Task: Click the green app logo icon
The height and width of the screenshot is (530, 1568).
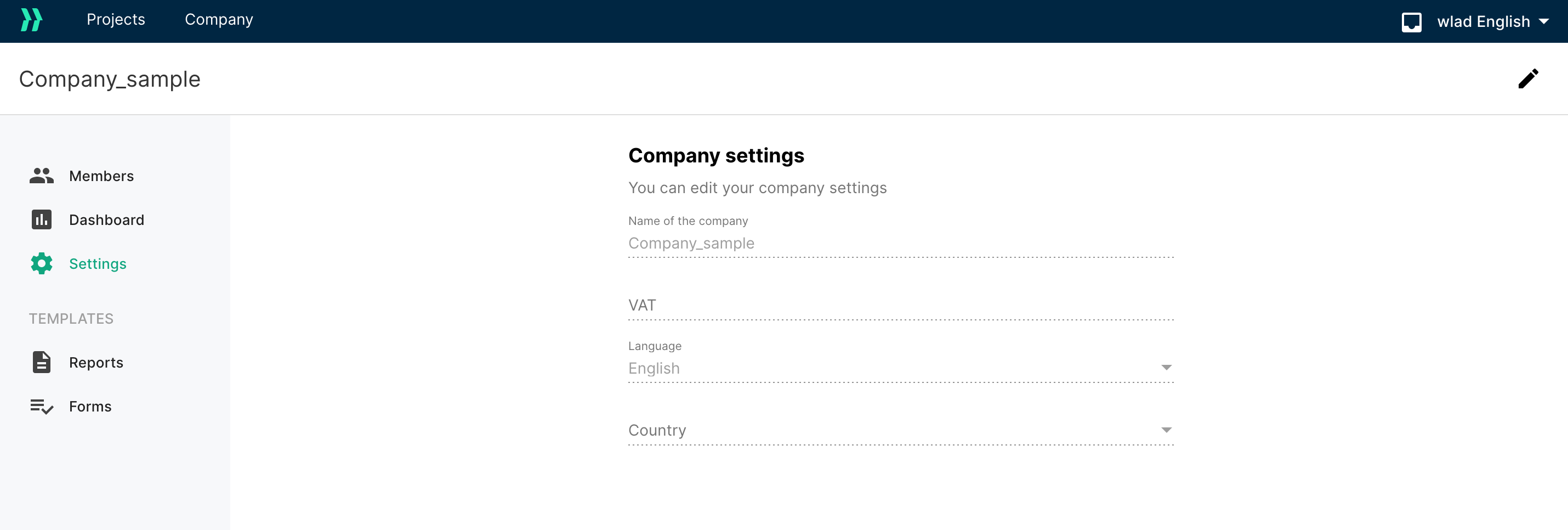Action: (x=32, y=20)
